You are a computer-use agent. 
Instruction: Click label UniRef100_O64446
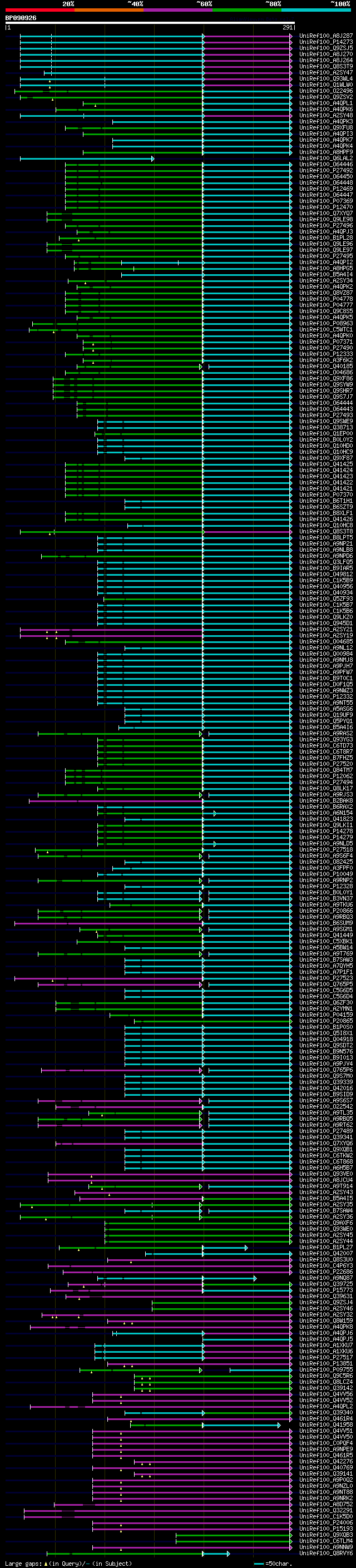pos(326,164)
